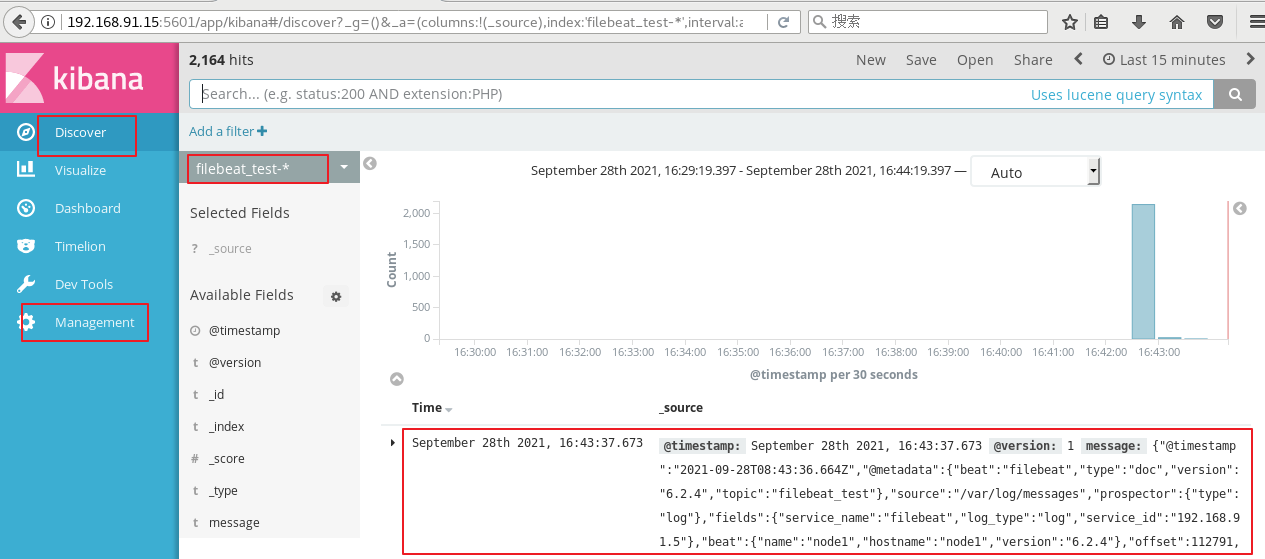The height and width of the screenshot is (559, 1265).
Task: Click Share in the top menu
Action: coord(1033,60)
